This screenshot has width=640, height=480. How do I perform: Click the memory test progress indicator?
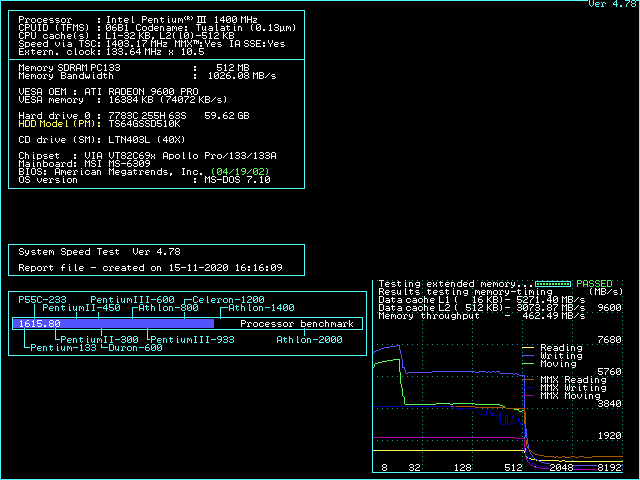coord(553,284)
